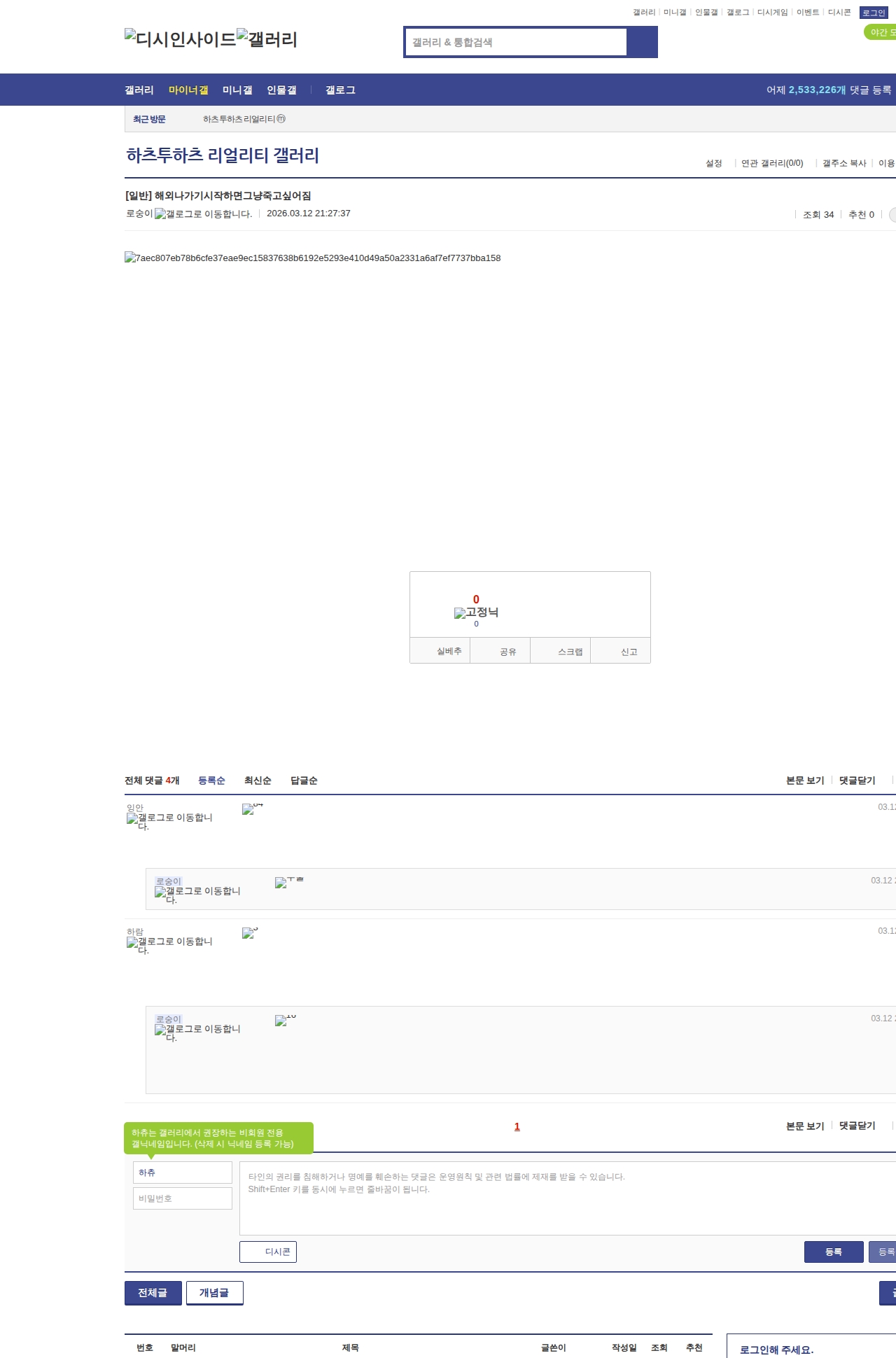The image size is (896, 1358).
Task: Switch to the 개념글 tab
Action: click(215, 1293)
